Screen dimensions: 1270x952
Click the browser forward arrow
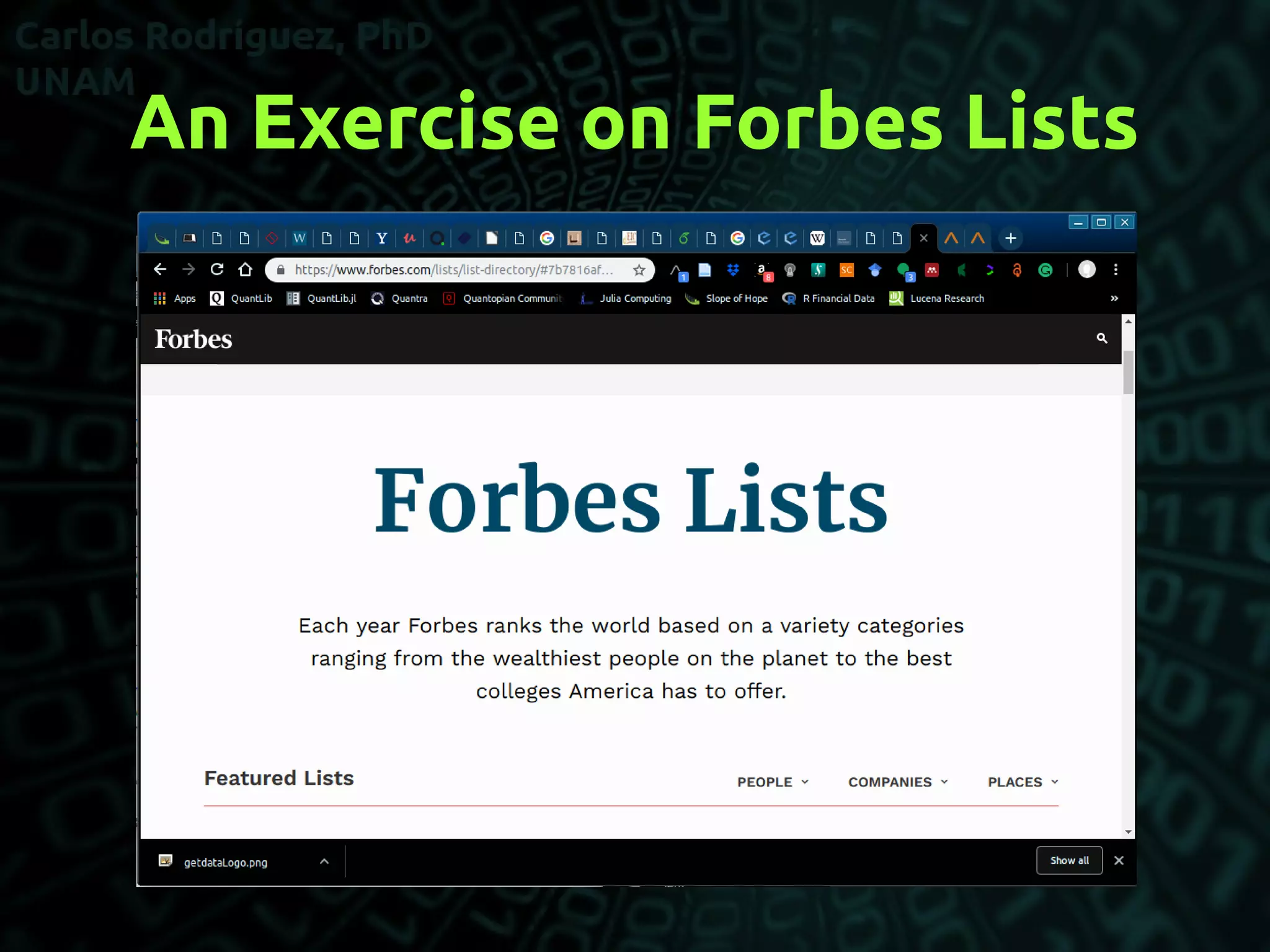pyautogui.click(x=189, y=269)
